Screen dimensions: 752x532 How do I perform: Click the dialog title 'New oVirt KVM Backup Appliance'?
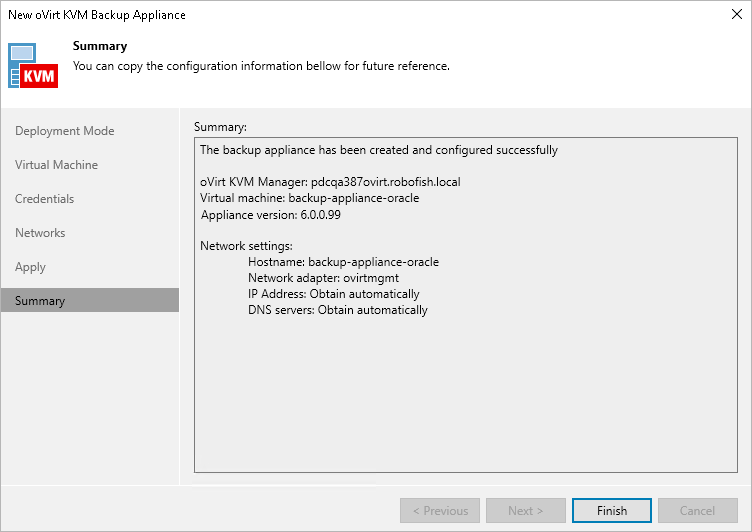97,15
